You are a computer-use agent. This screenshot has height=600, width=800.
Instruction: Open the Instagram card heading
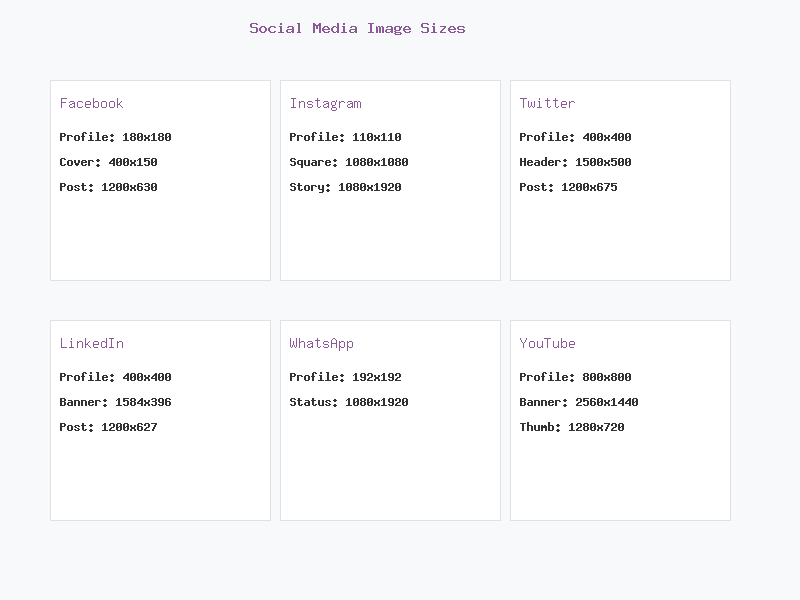coord(325,103)
